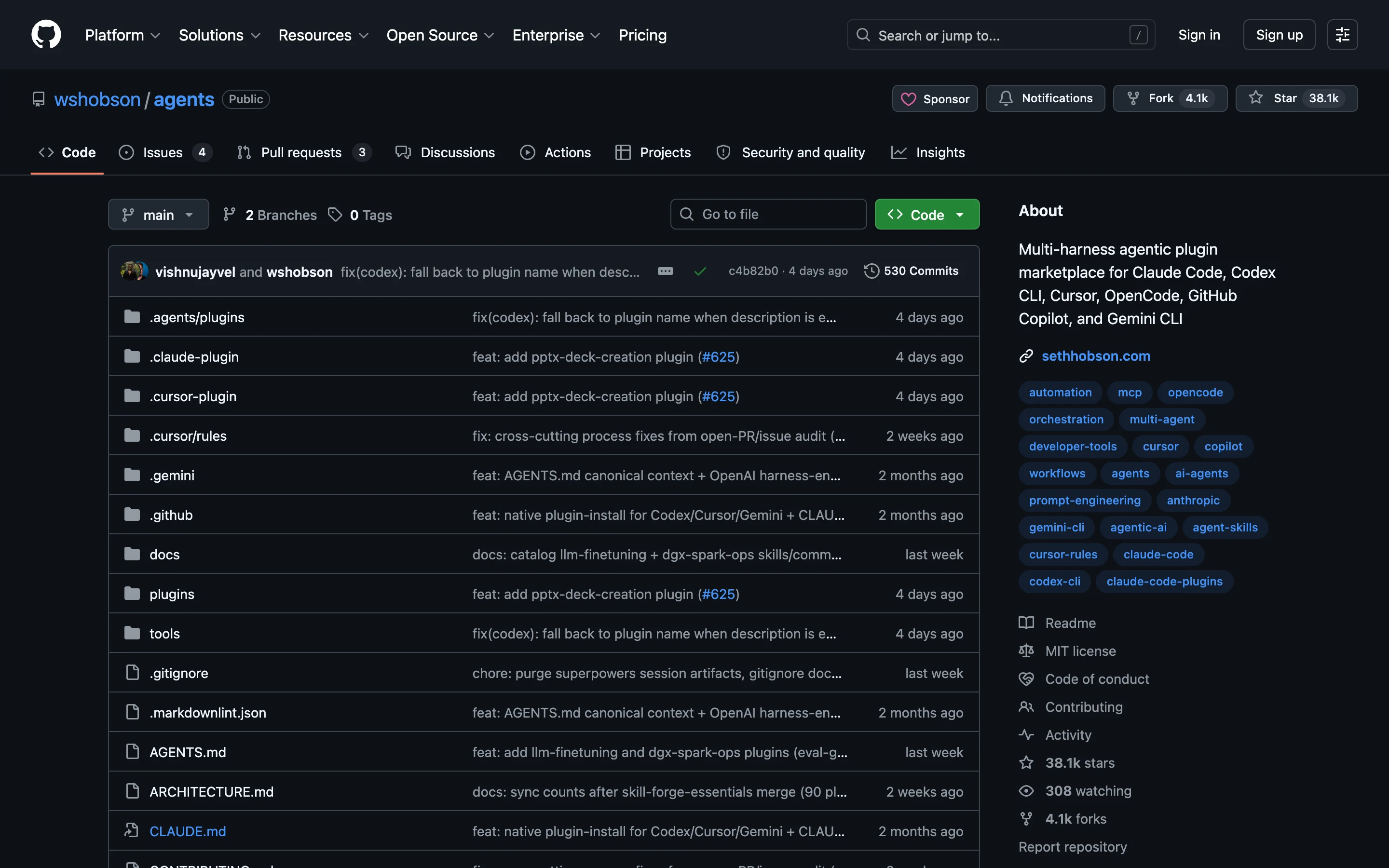
Task: Open the main branch selector dropdown
Action: point(158,214)
